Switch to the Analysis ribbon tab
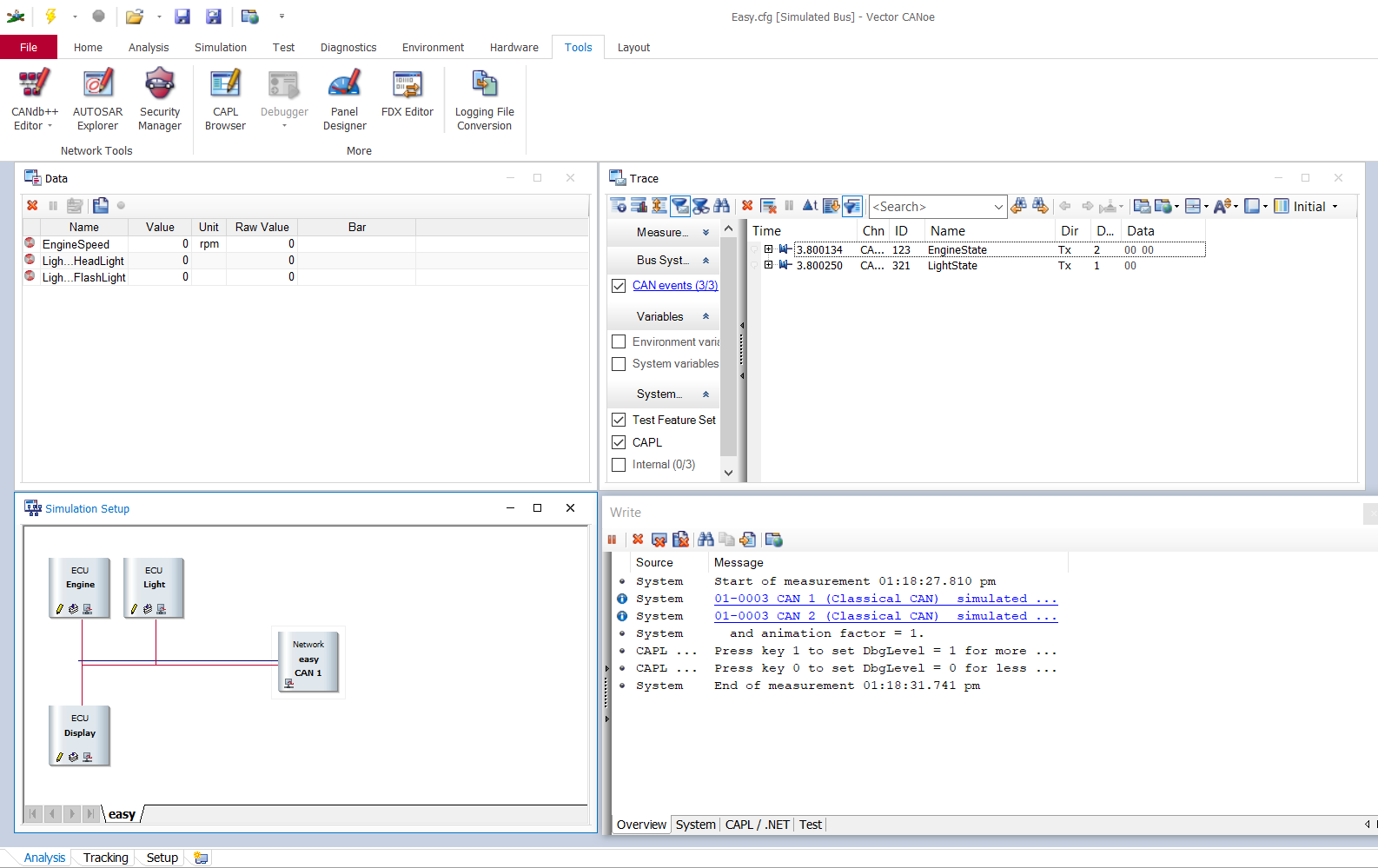 tap(149, 47)
